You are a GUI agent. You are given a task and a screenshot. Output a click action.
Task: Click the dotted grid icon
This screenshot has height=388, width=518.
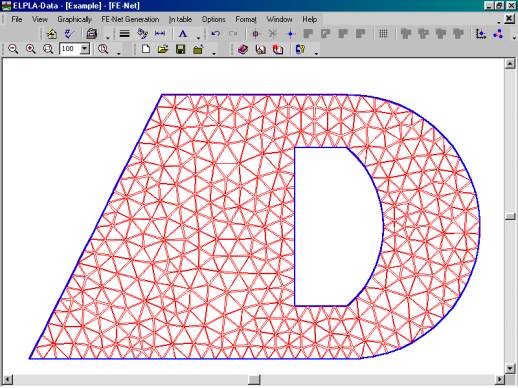383,34
